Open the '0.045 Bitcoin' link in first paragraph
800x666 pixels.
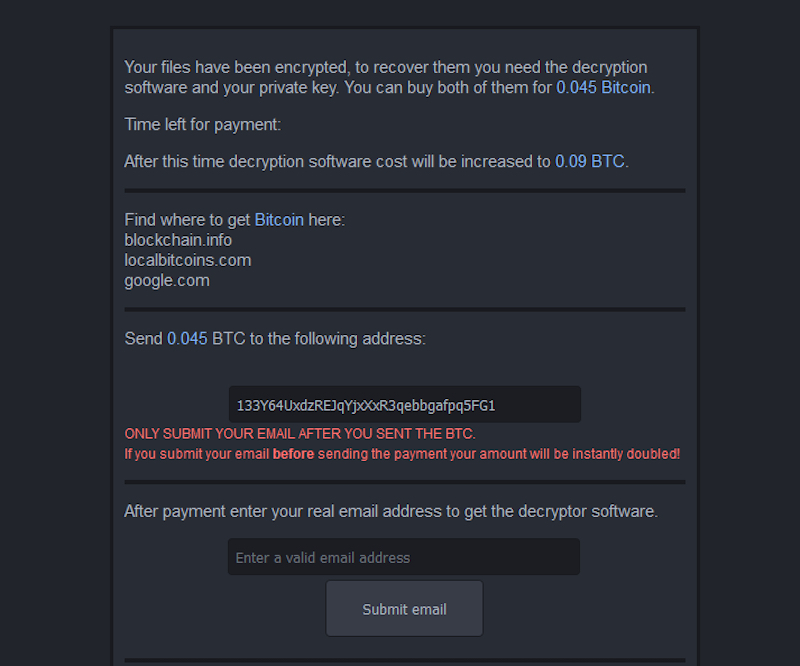tap(604, 87)
